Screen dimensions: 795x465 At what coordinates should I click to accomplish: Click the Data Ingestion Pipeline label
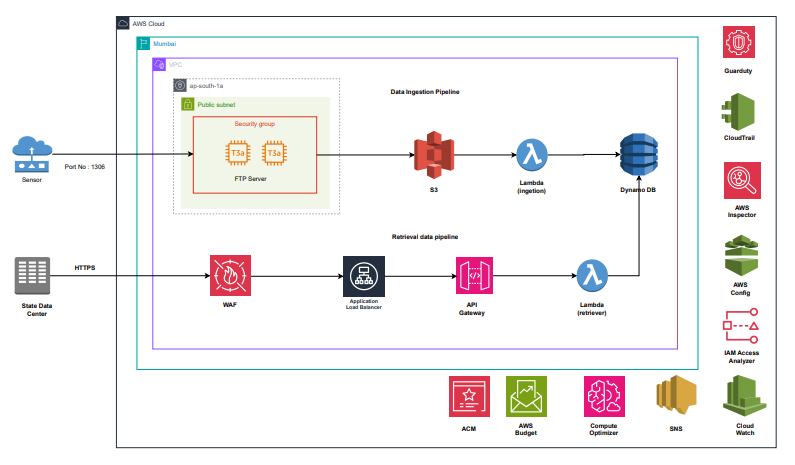(425, 92)
